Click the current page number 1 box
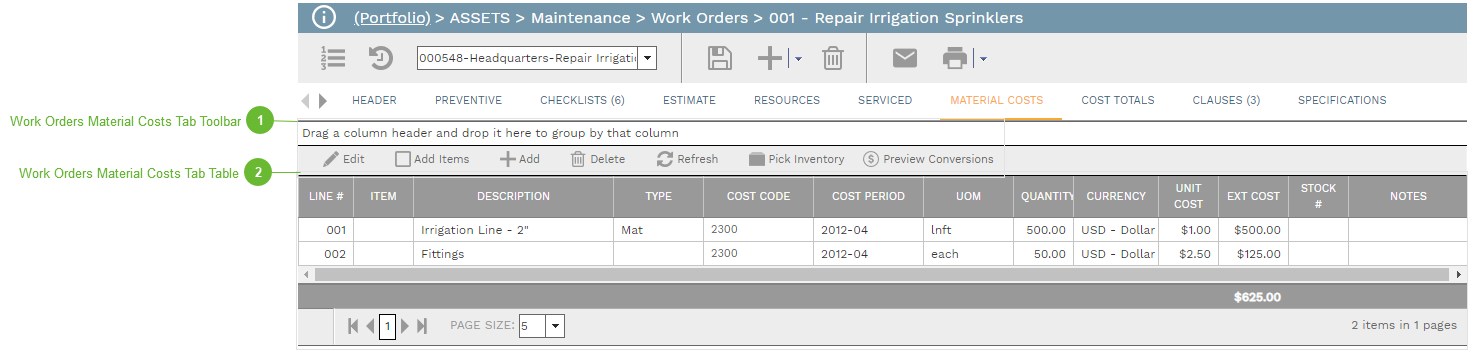The width and height of the screenshot is (1473, 360). pos(387,326)
